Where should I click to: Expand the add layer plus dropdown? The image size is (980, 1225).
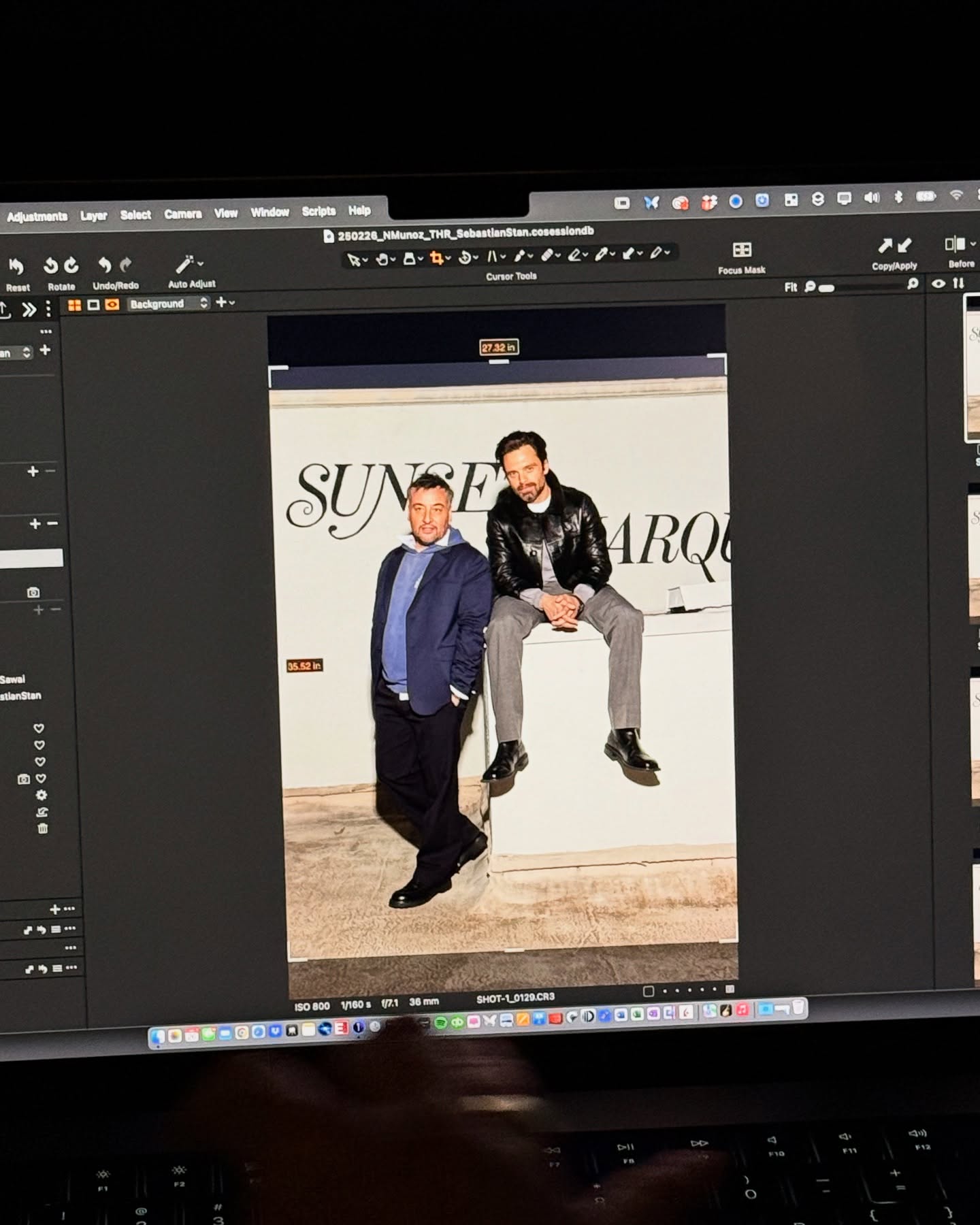coord(225,302)
